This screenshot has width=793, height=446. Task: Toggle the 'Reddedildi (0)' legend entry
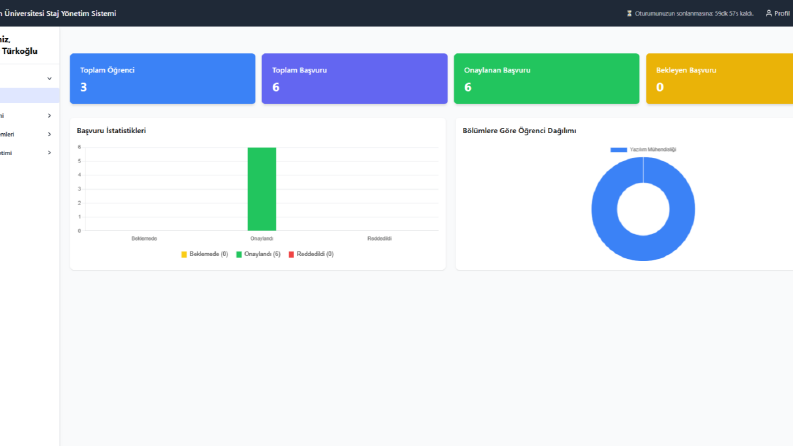click(311, 254)
